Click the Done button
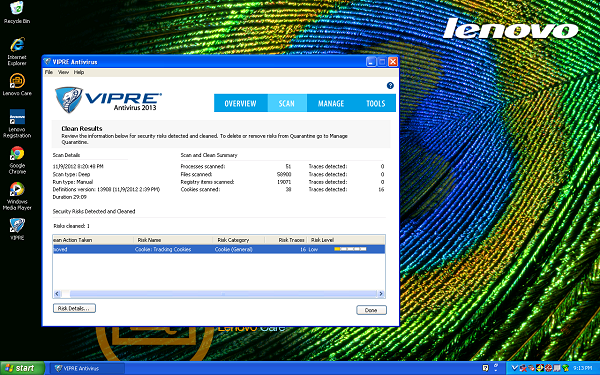The width and height of the screenshot is (600, 375). pos(371,310)
